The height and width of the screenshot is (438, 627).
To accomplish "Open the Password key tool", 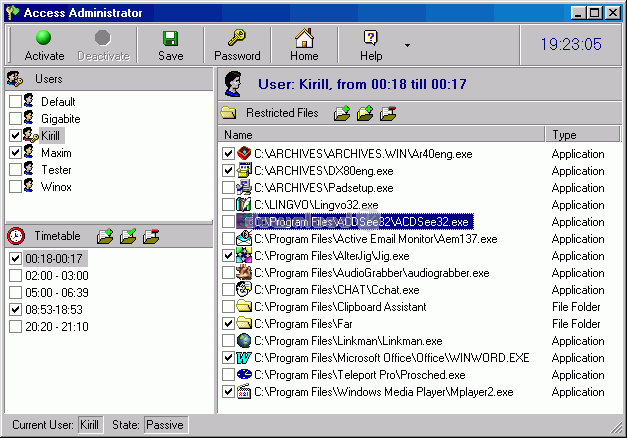I will (237, 45).
